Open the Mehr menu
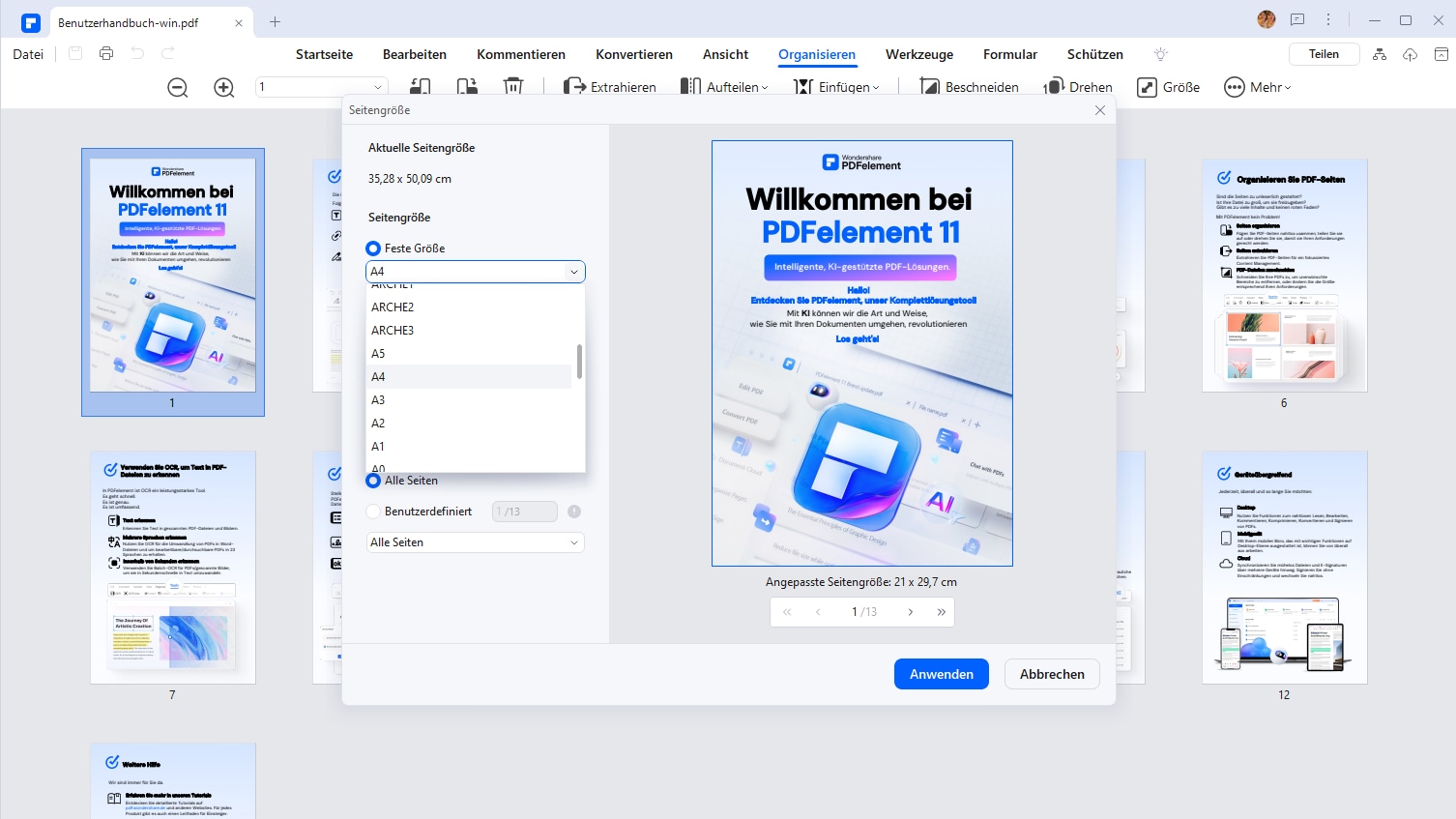 pos(1258,87)
